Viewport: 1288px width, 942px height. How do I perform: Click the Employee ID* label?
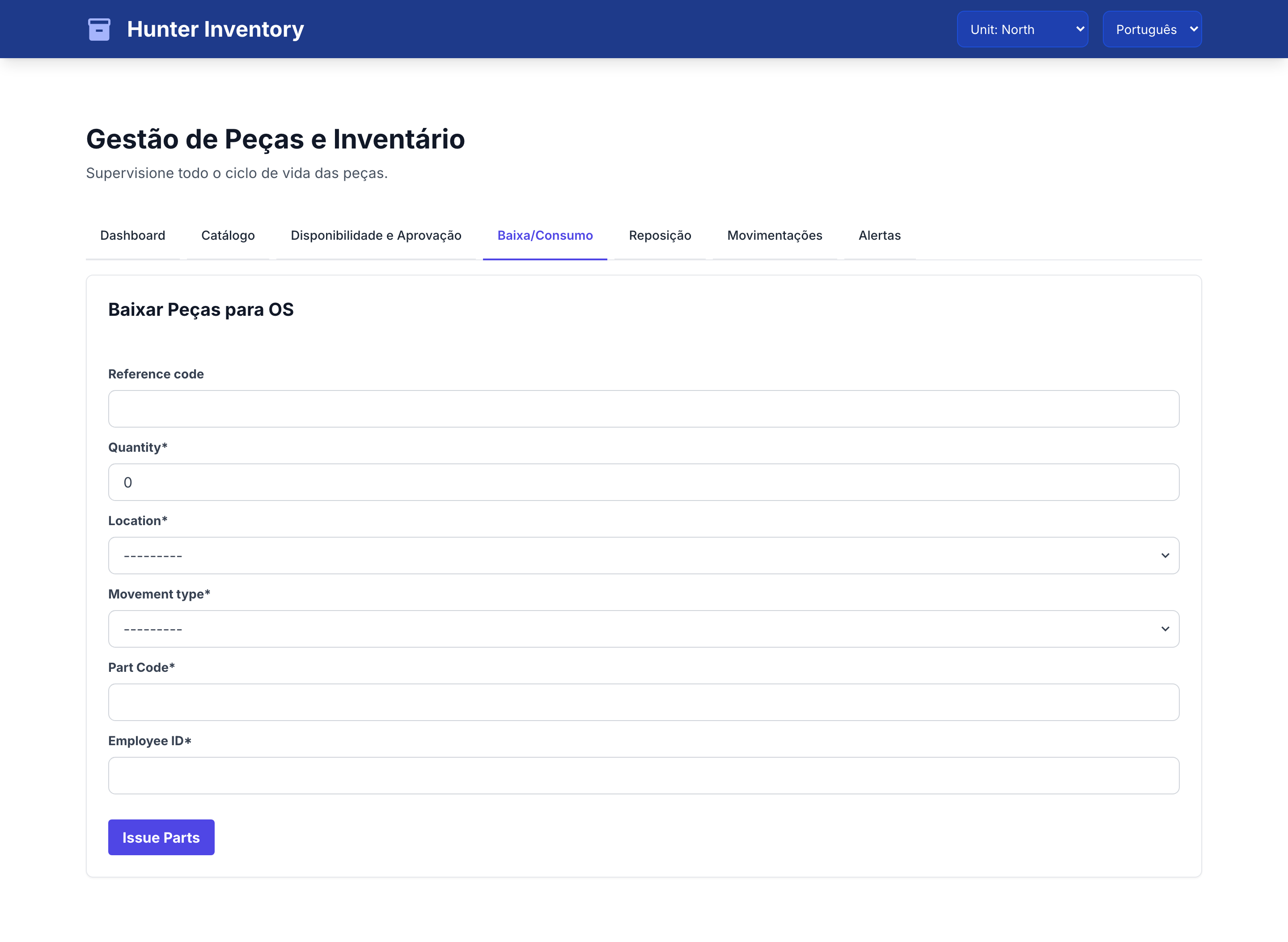click(x=149, y=741)
